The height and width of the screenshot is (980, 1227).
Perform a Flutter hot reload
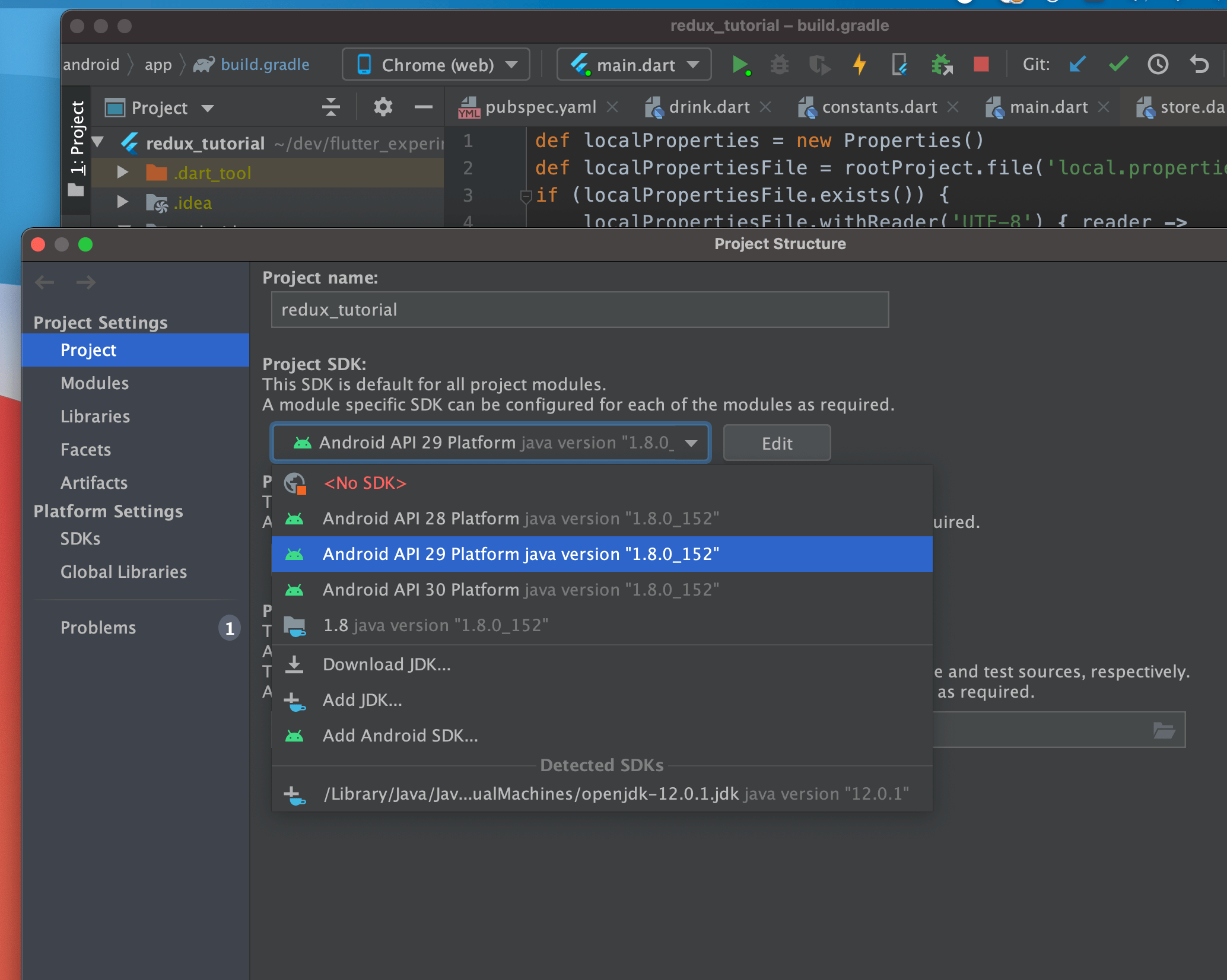click(x=859, y=65)
